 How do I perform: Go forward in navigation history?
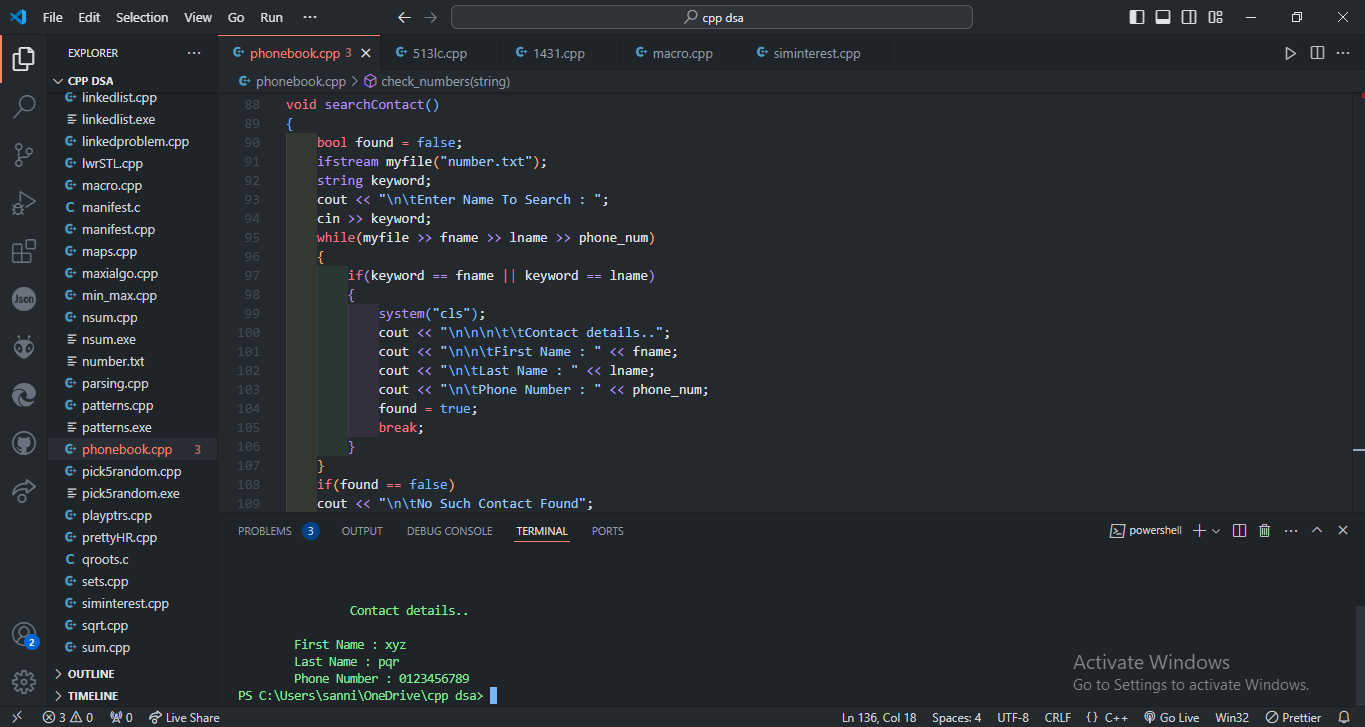point(430,17)
